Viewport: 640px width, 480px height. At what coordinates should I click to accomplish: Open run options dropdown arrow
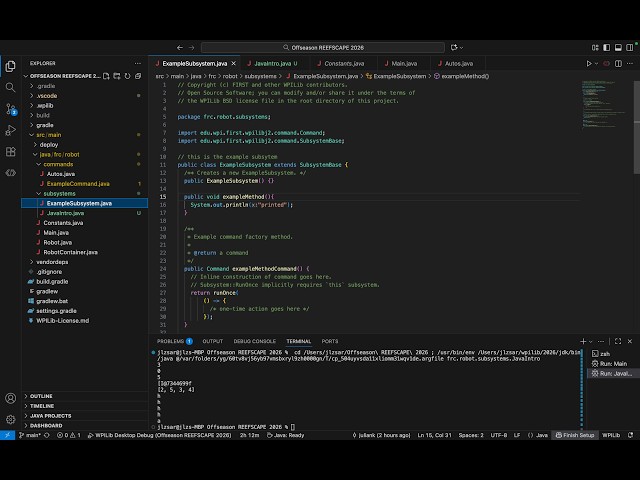596,64
